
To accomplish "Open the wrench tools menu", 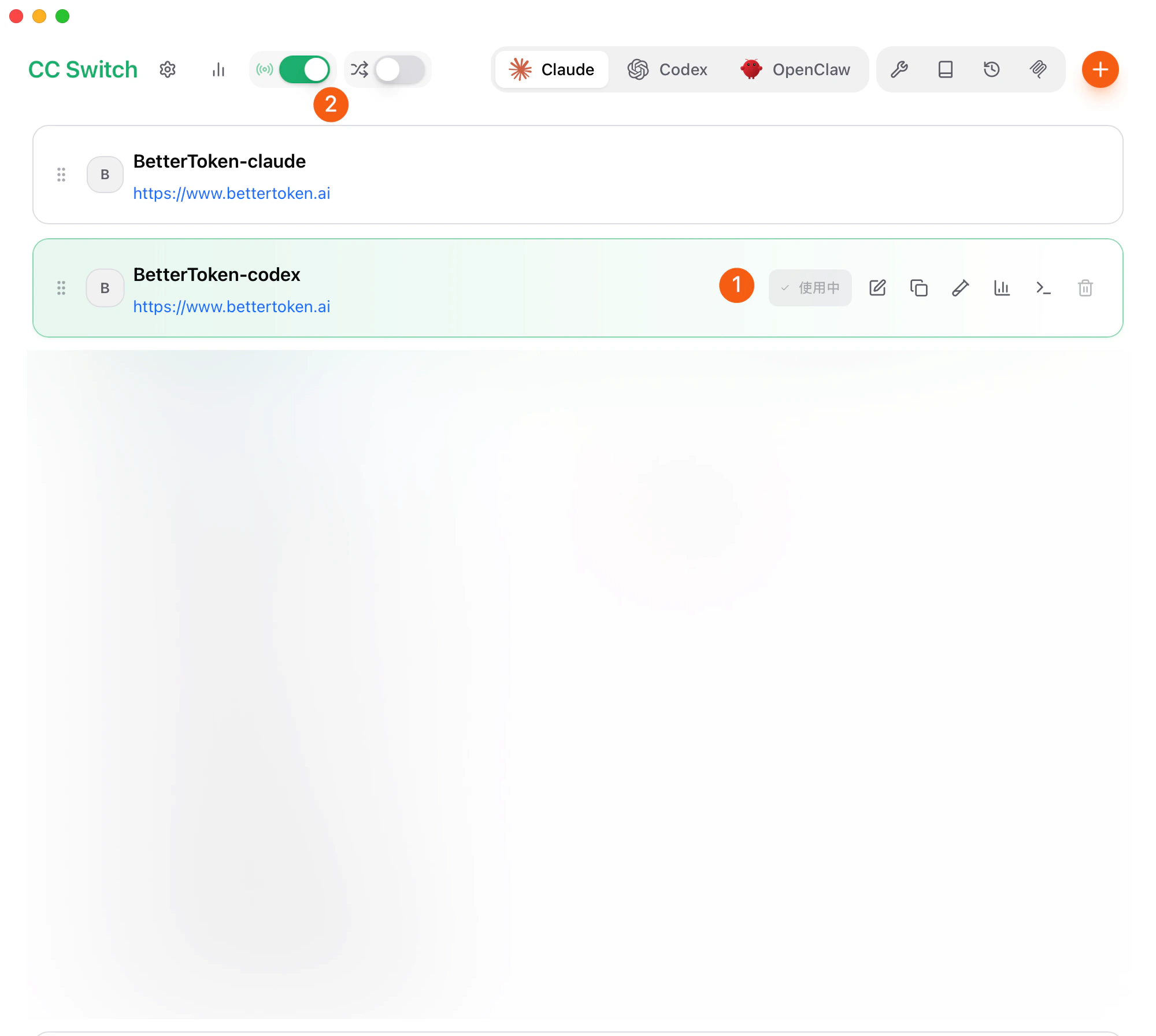I will click(x=900, y=69).
